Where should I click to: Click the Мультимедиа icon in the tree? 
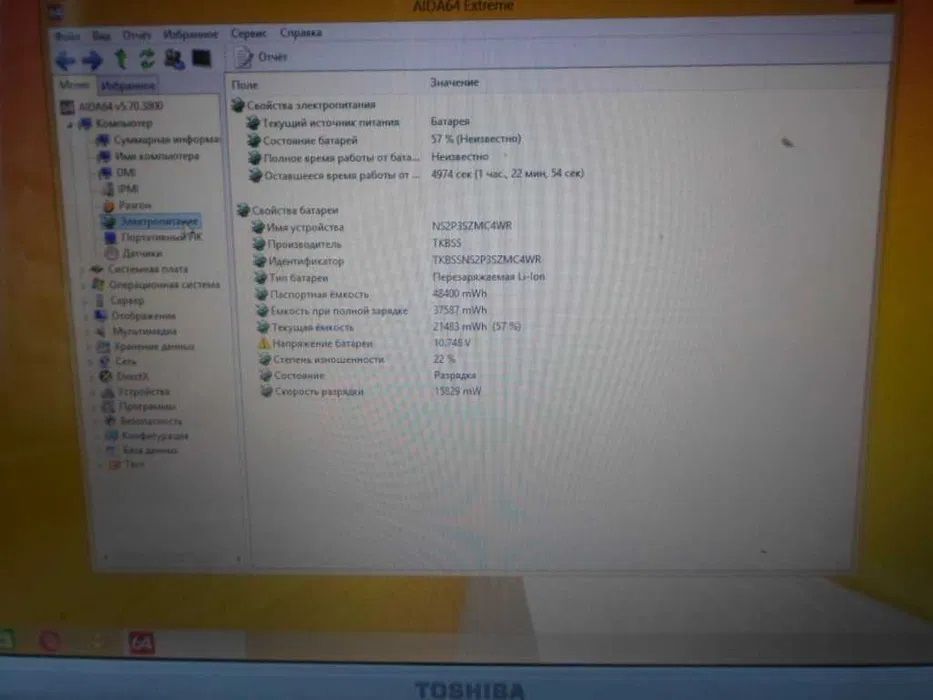pyautogui.click(x=102, y=331)
